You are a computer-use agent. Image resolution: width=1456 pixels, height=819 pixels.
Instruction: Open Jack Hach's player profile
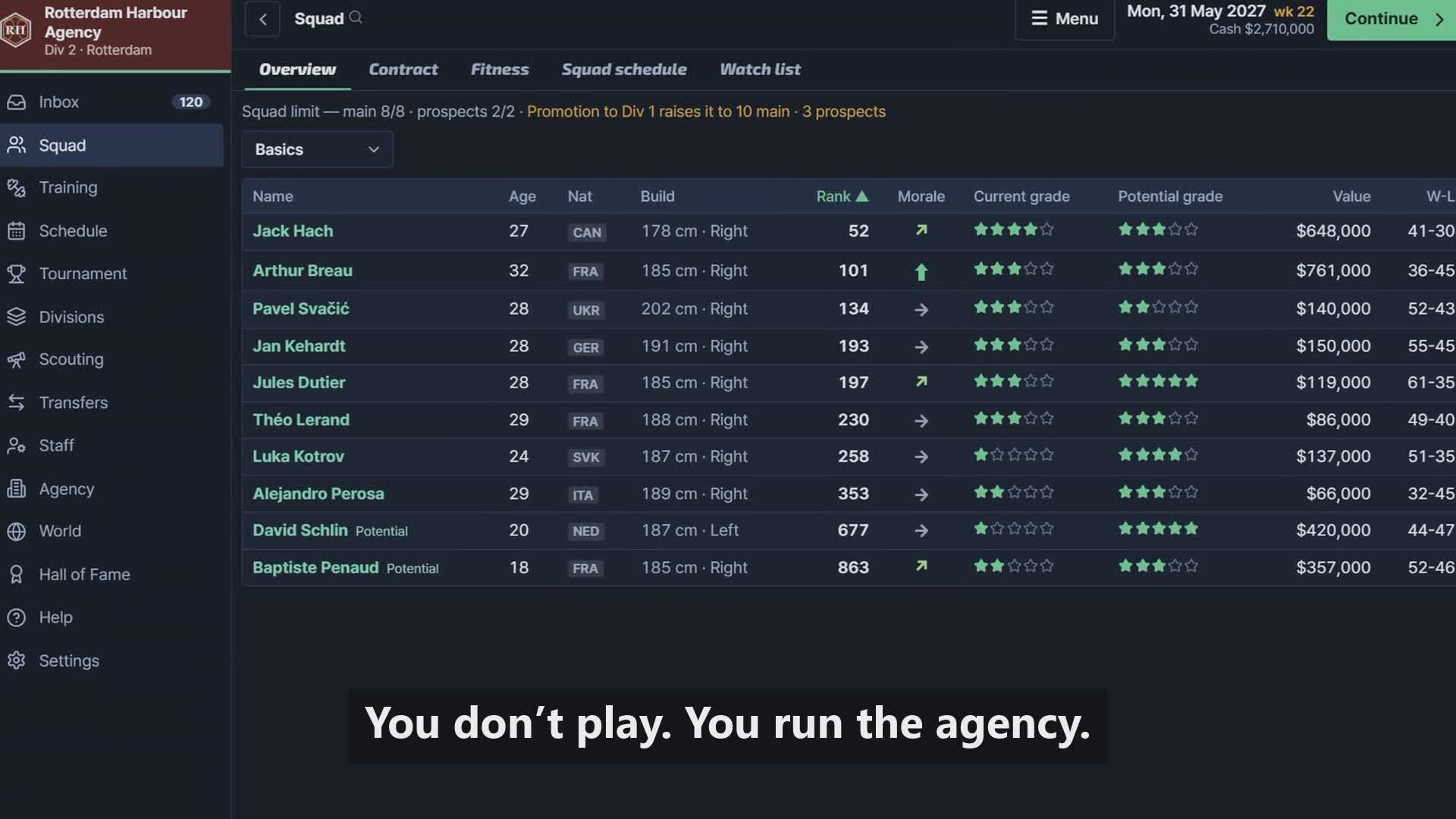click(x=293, y=231)
